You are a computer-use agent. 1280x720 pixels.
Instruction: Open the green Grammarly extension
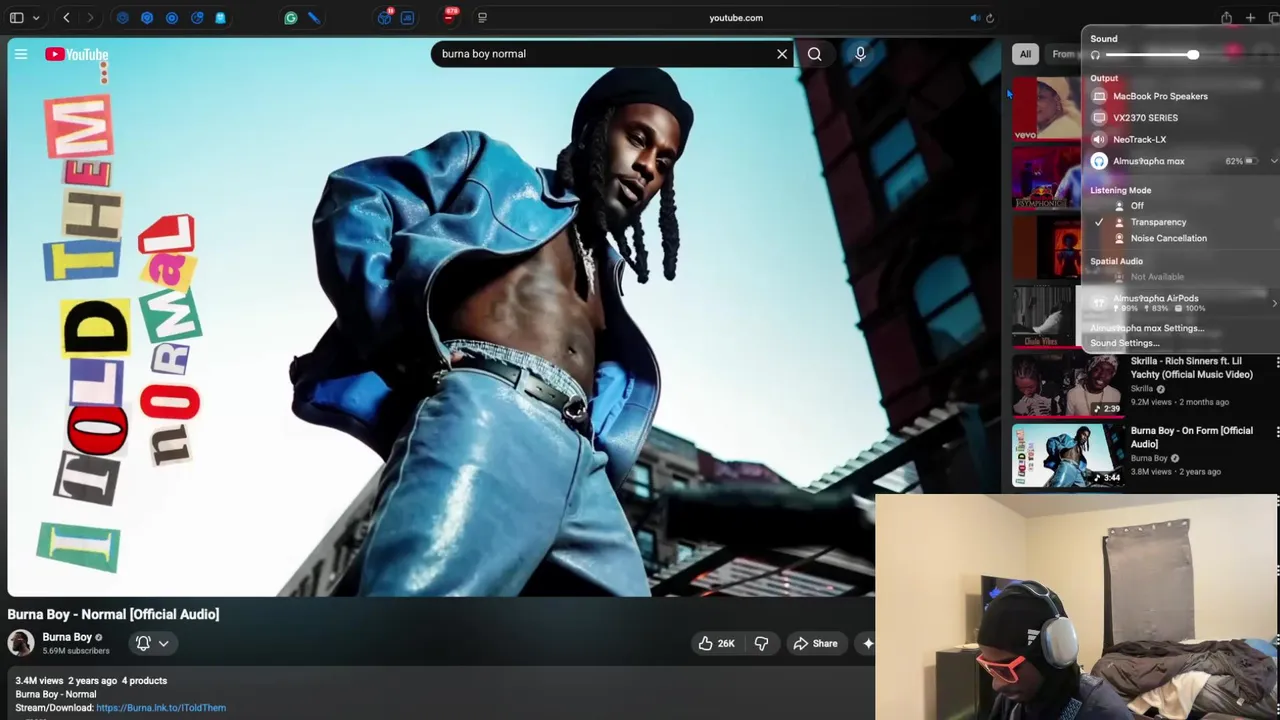[290, 18]
